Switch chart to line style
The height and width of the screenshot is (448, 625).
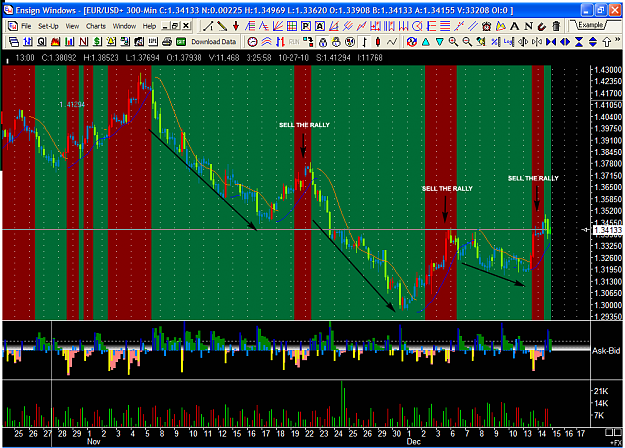[x=392, y=42]
